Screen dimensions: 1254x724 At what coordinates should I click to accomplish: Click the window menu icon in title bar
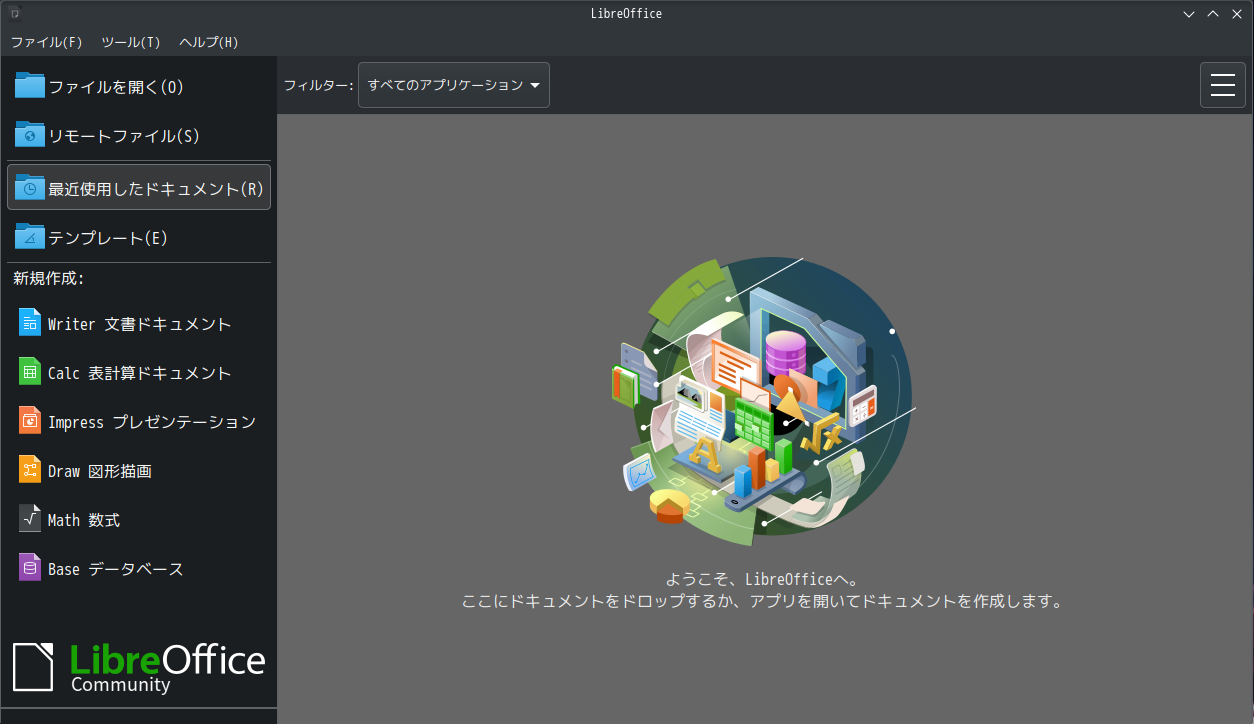point(15,14)
